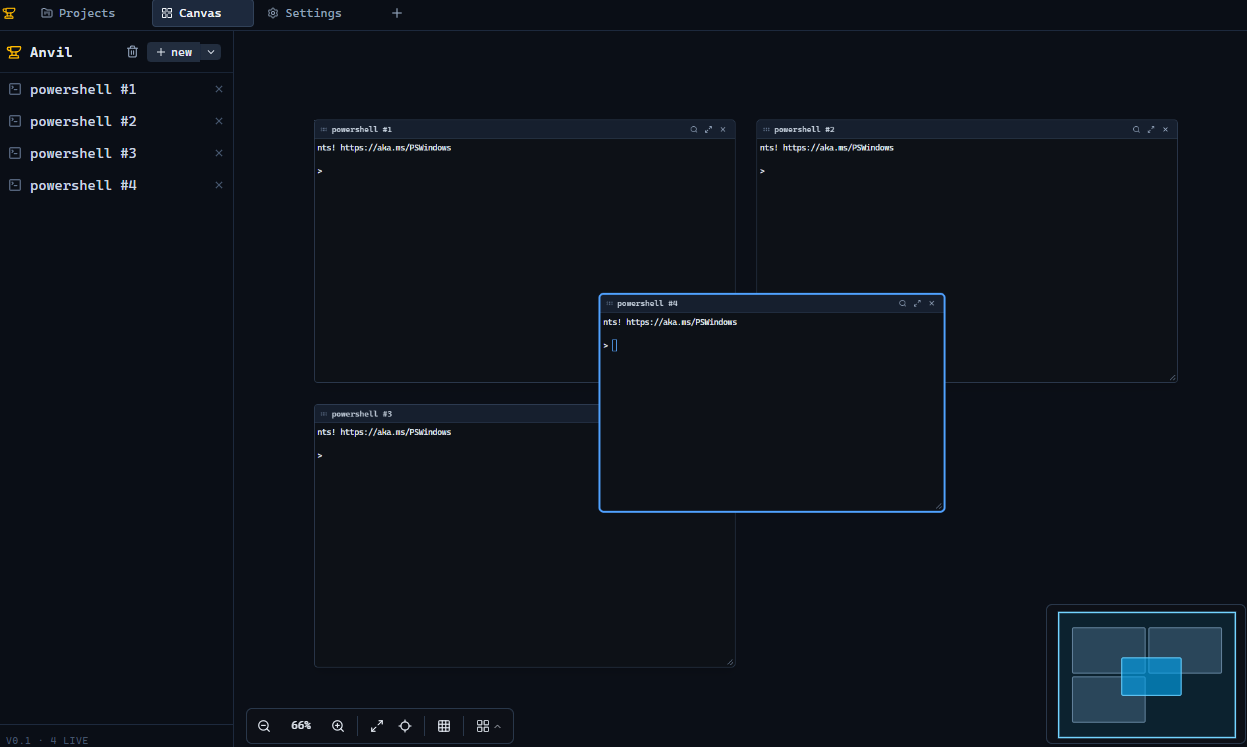Maximize the powershell #1 canvas window
This screenshot has width=1247, height=747.
pos(709,129)
